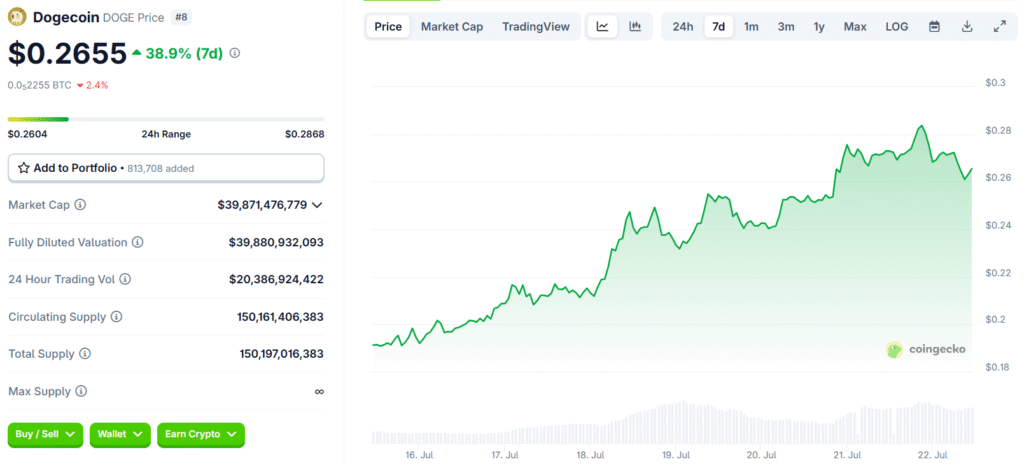Switch to candlestick chart icon
Image resolution: width=1024 pixels, height=464 pixels.
[635, 27]
